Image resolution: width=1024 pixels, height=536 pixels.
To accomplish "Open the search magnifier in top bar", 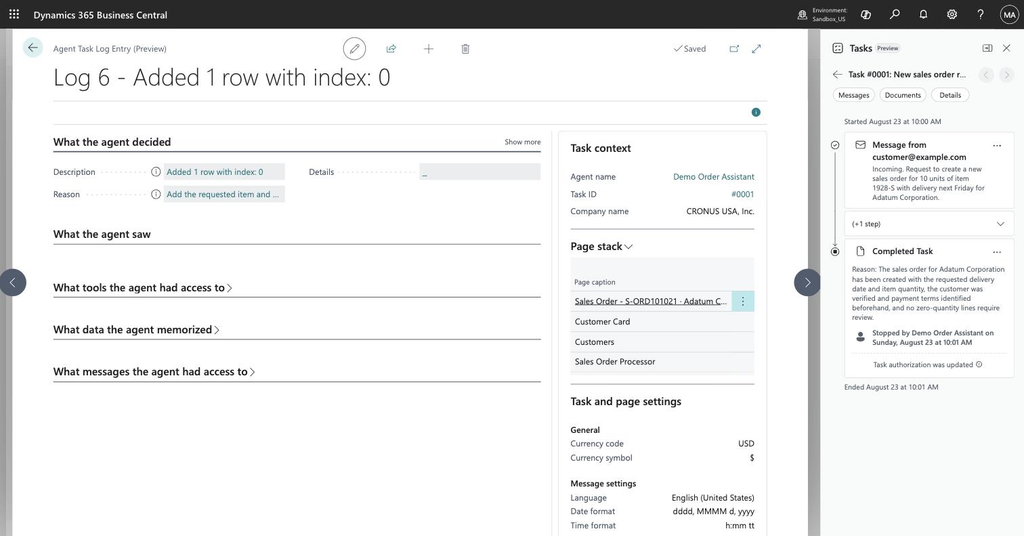I will [895, 14].
